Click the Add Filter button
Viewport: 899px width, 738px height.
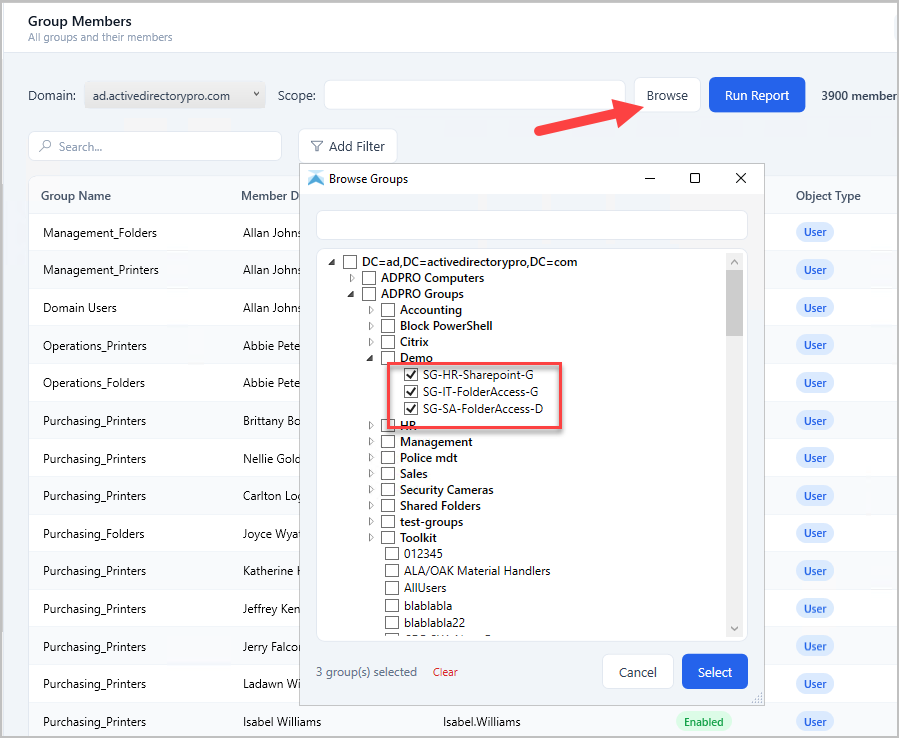click(347, 146)
